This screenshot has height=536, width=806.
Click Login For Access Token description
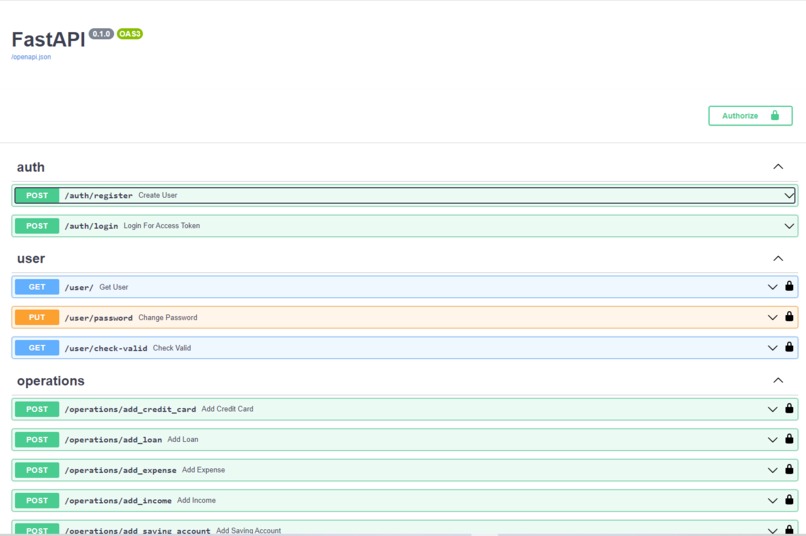coord(162,226)
